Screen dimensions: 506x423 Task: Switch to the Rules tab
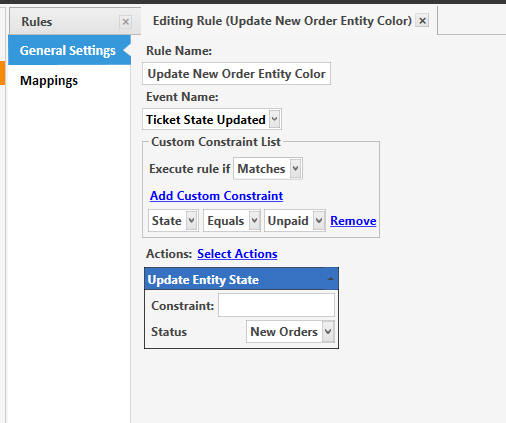[x=37, y=22]
